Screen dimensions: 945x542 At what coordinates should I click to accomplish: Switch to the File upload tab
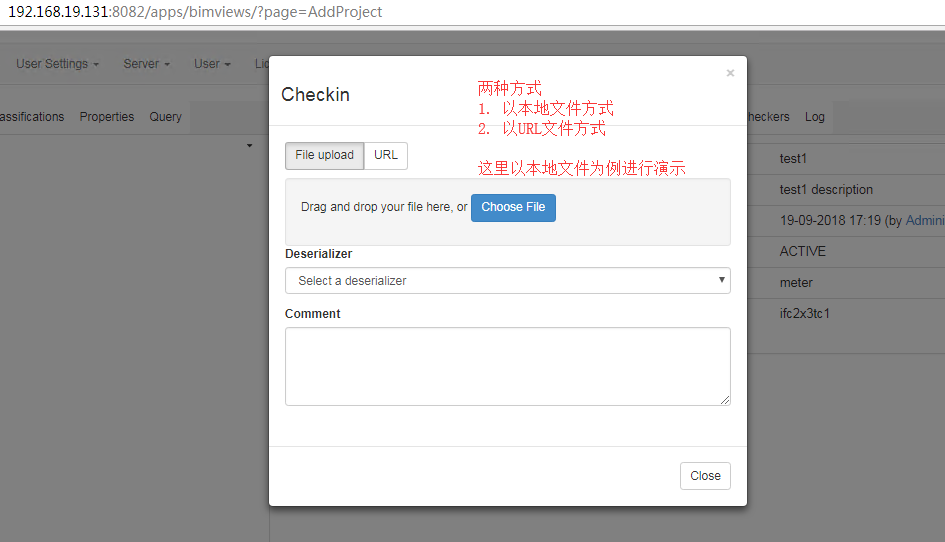pos(324,156)
